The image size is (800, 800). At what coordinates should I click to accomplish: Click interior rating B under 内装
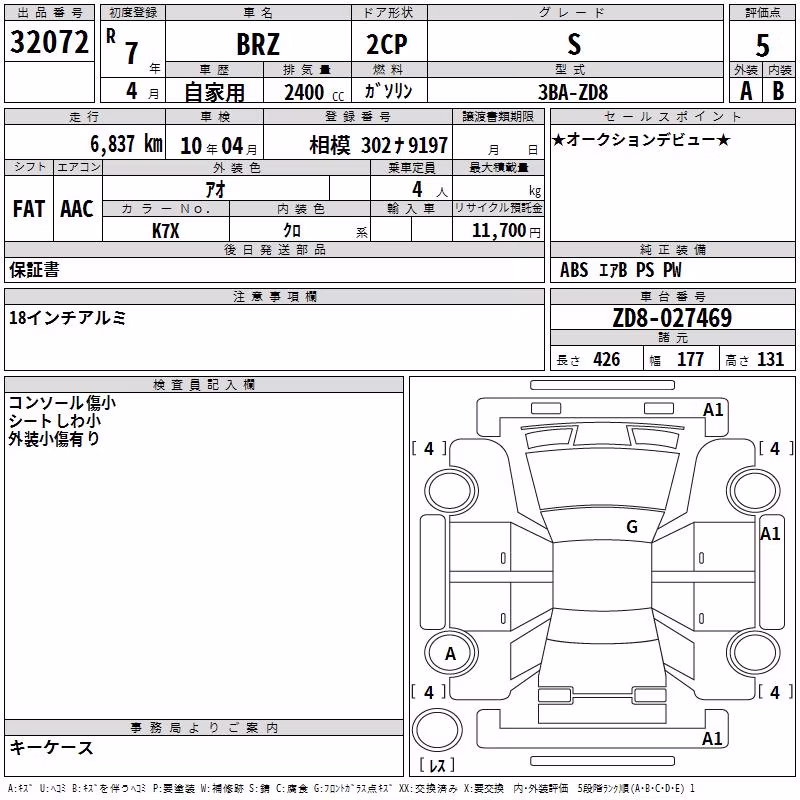click(x=779, y=91)
